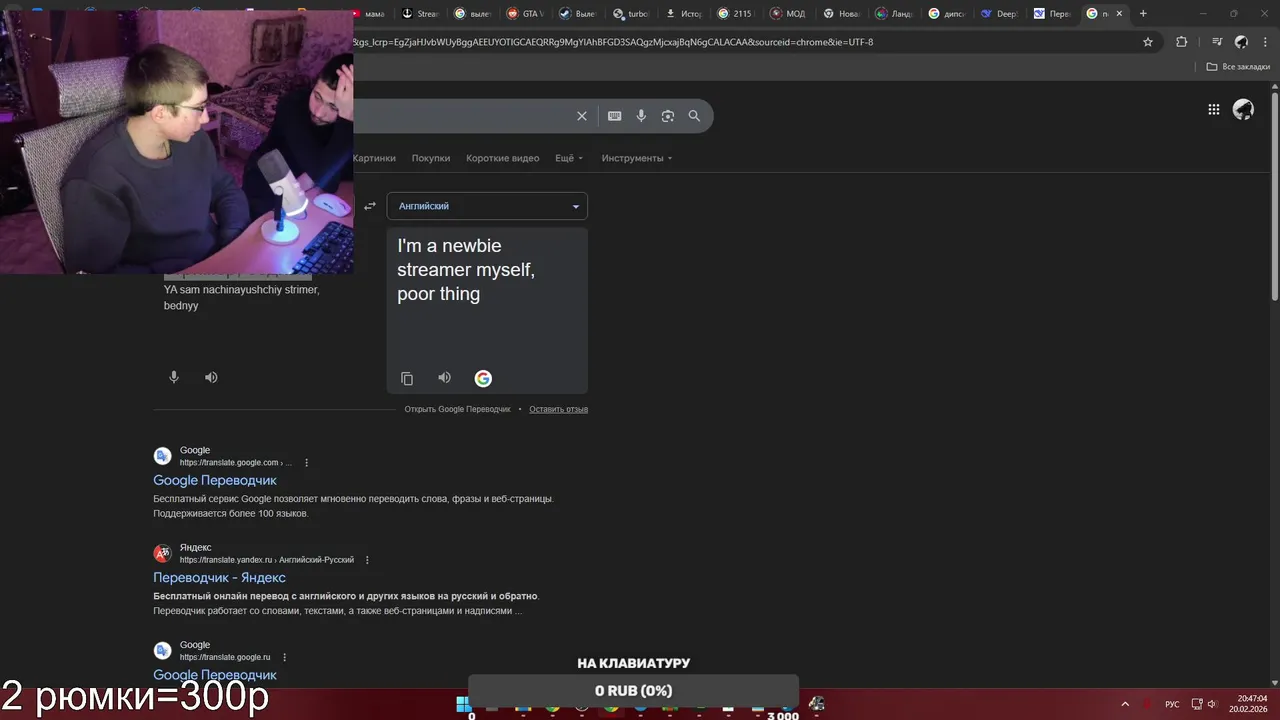Open search by image (Lens) icon

pyautogui.click(x=668, y=116)
